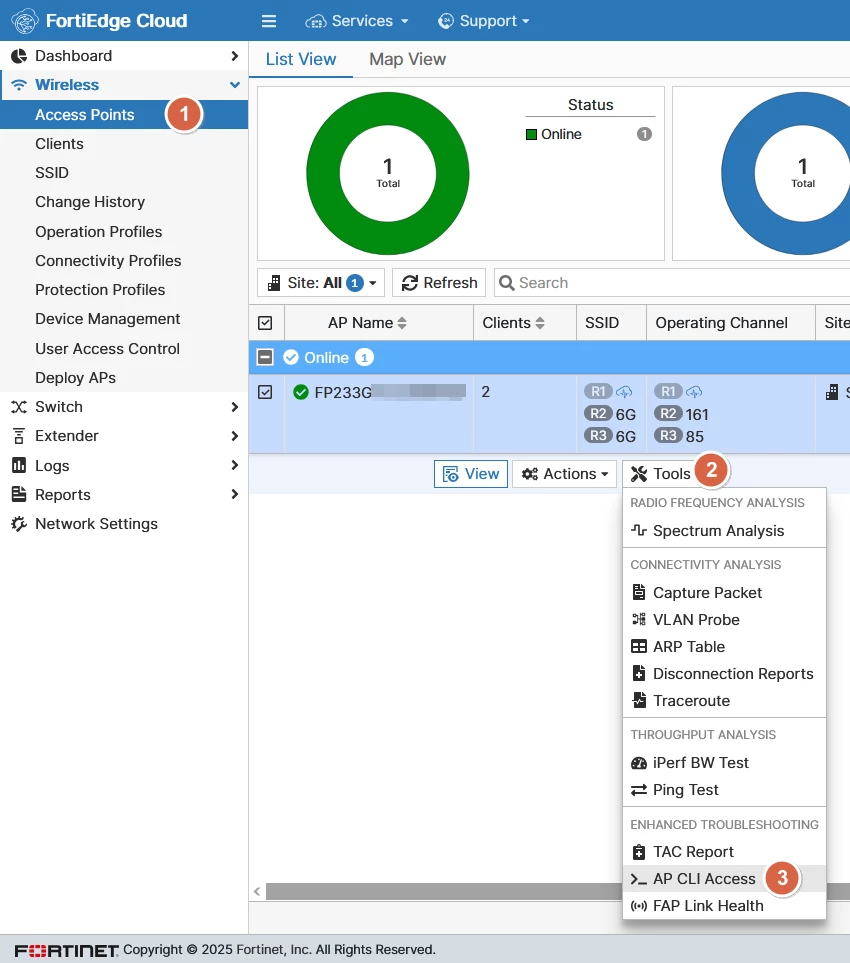Expand the Logs menu chevron
Viewport: 850px width, 963px height.
[x=235, y=465]
